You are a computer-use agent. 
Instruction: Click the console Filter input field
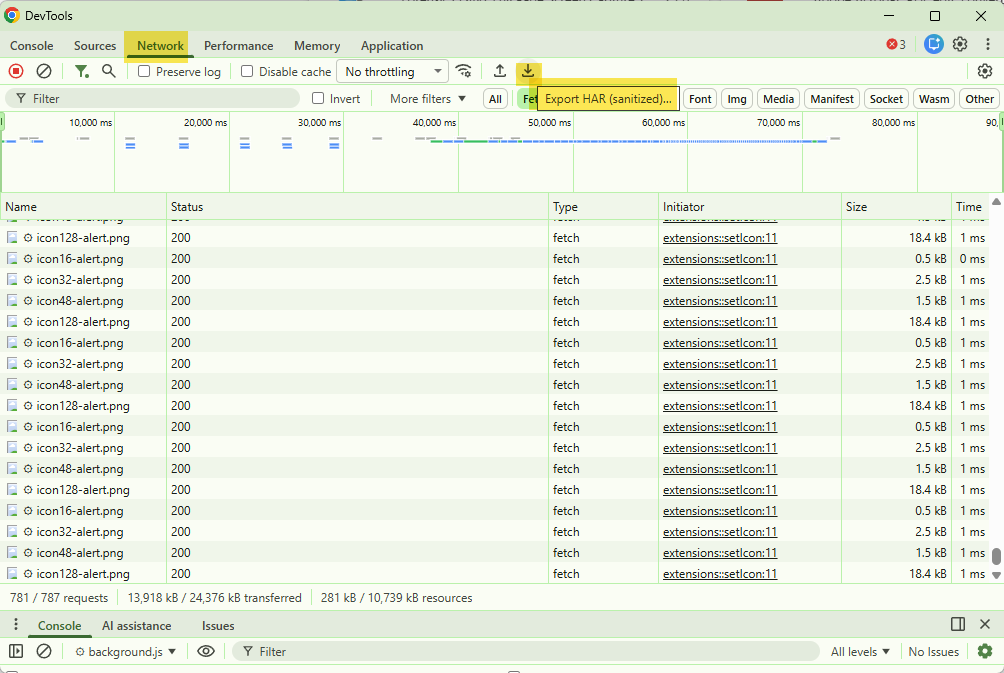tap(525, 651)
